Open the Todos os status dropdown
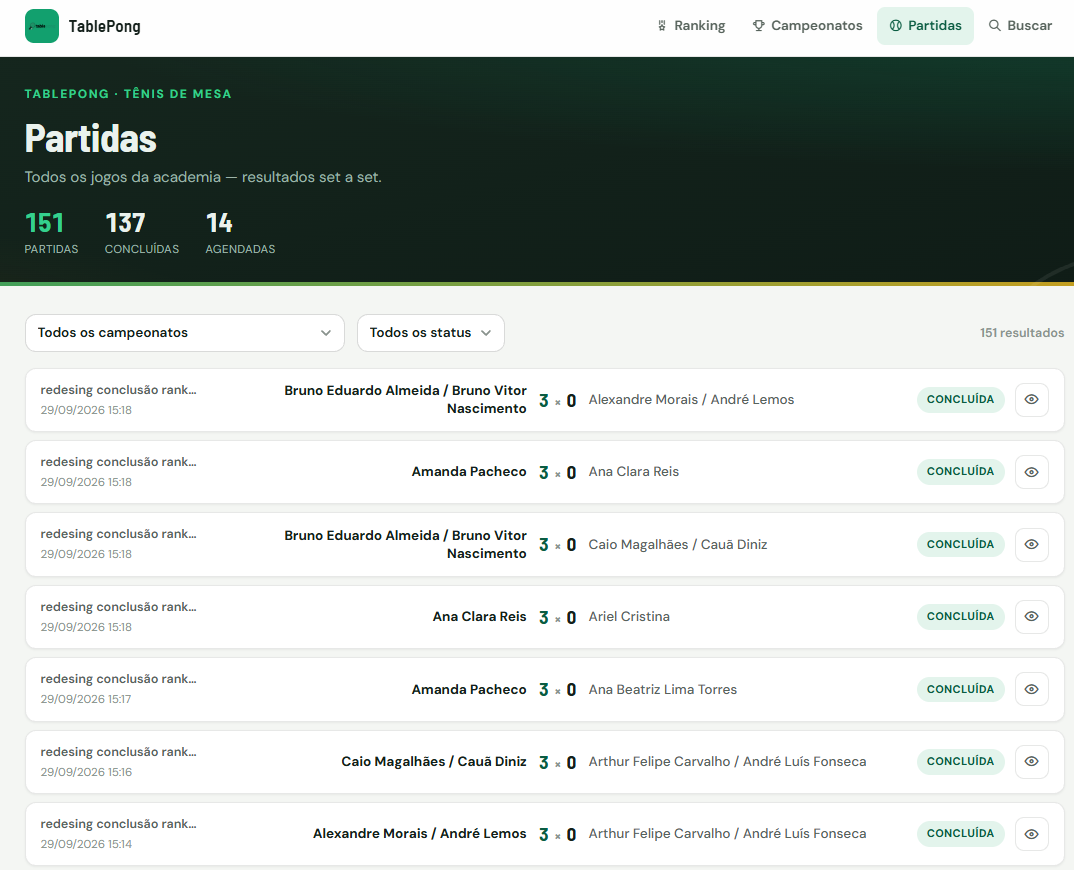 pyautogui.click(x=431, y=333)
